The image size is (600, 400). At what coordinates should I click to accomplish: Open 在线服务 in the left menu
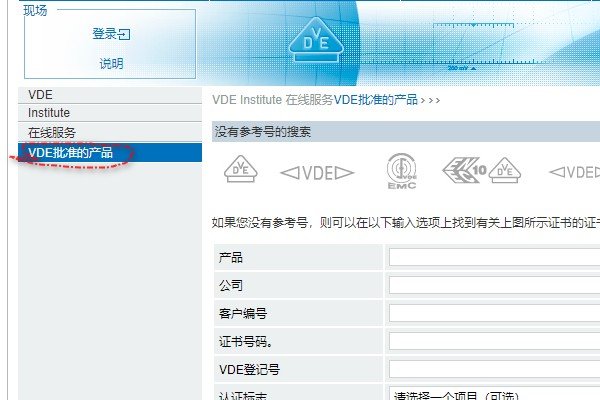[110, 132]
